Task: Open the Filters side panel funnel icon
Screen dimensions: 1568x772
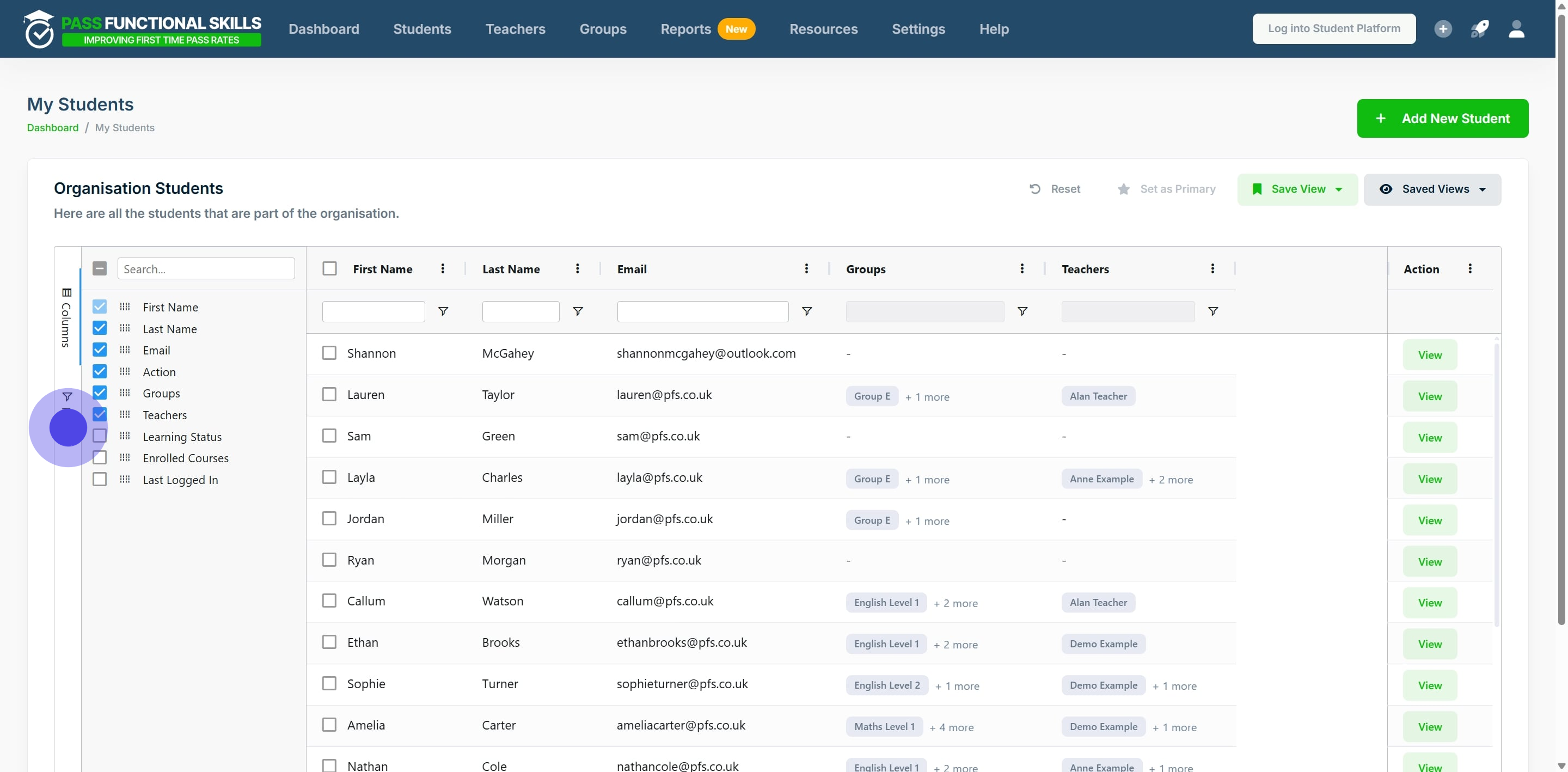Action: (x=67, y=396)
